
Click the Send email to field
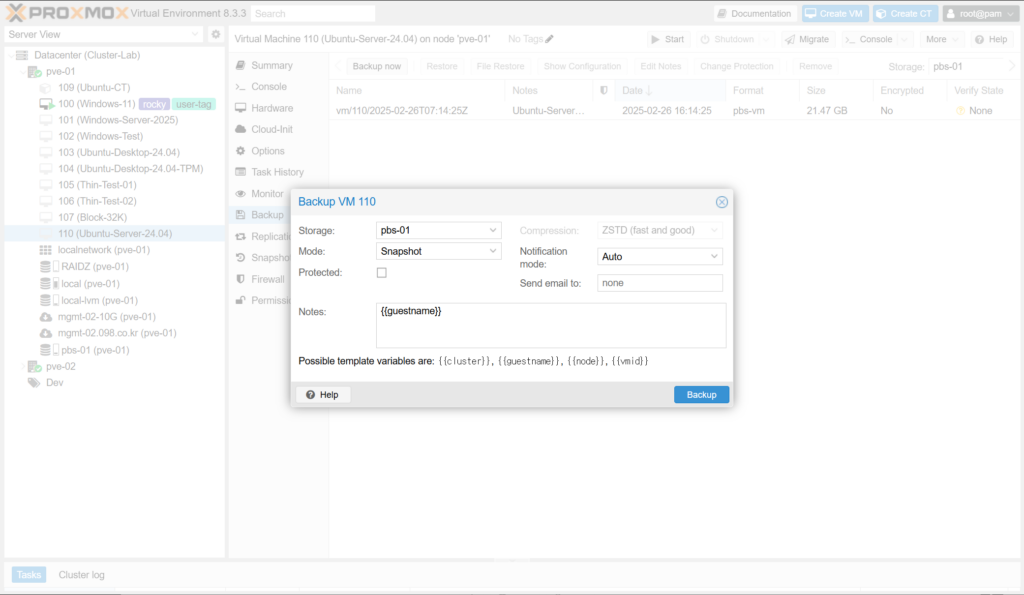[x=659, y=283]
